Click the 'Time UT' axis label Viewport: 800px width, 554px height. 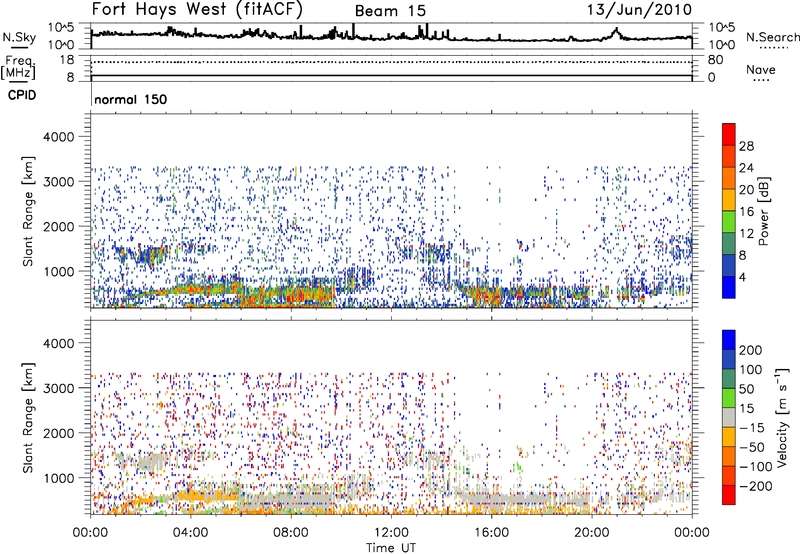click(x=391, y=548)
